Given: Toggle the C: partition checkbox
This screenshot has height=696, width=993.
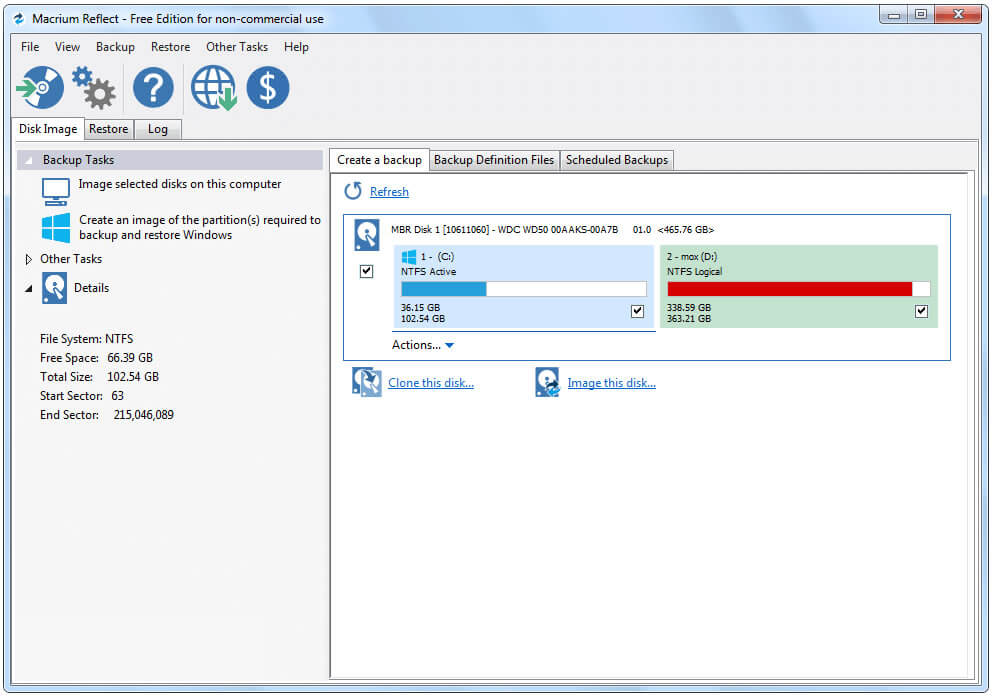Looking at the screenshot, I should (637, 312).
